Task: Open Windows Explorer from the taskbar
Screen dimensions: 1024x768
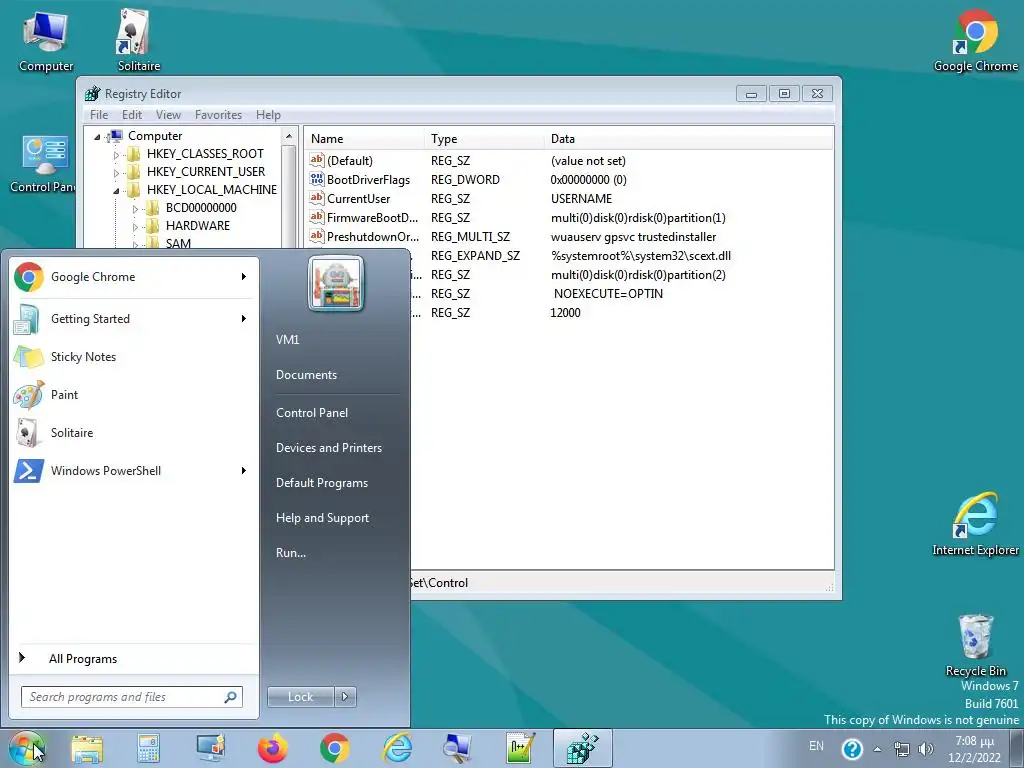Action: tap(87, 748)
